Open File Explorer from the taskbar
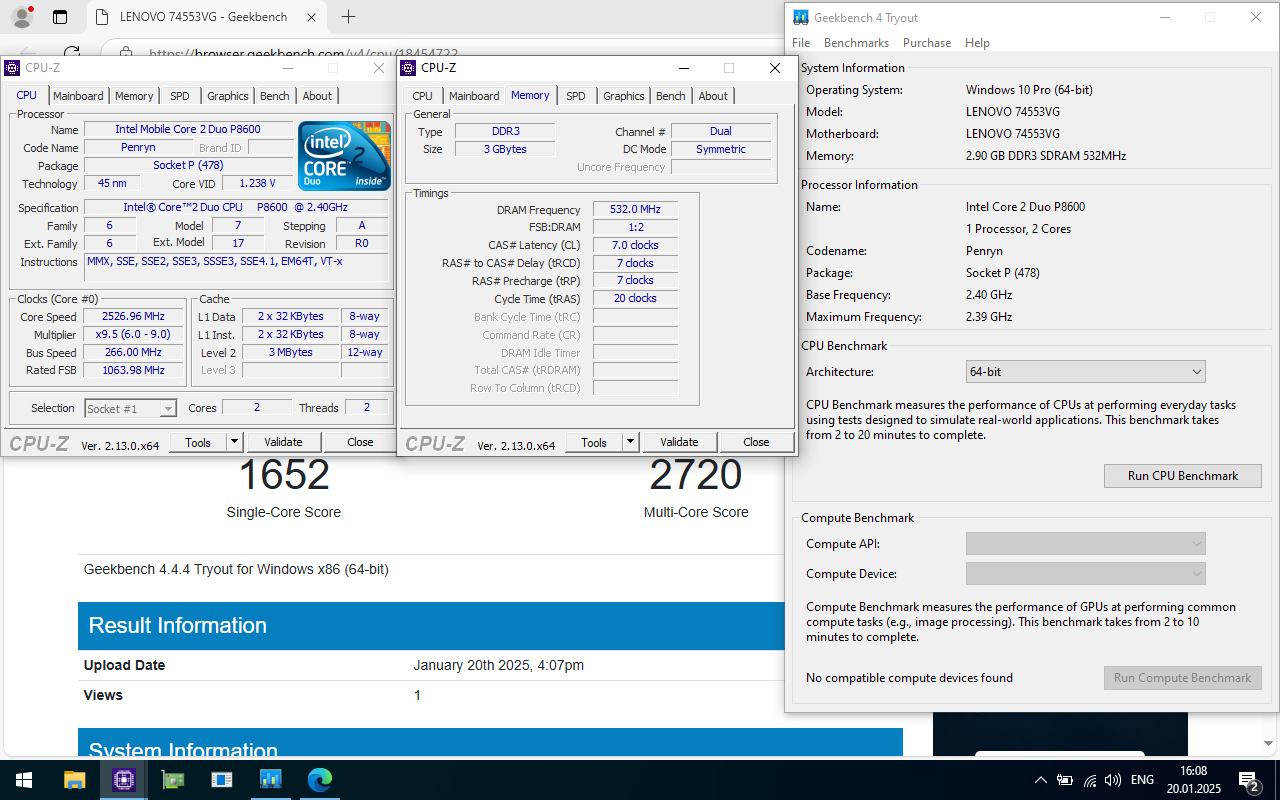Screen dimensions: 1280x800 (x=74, y=780)
